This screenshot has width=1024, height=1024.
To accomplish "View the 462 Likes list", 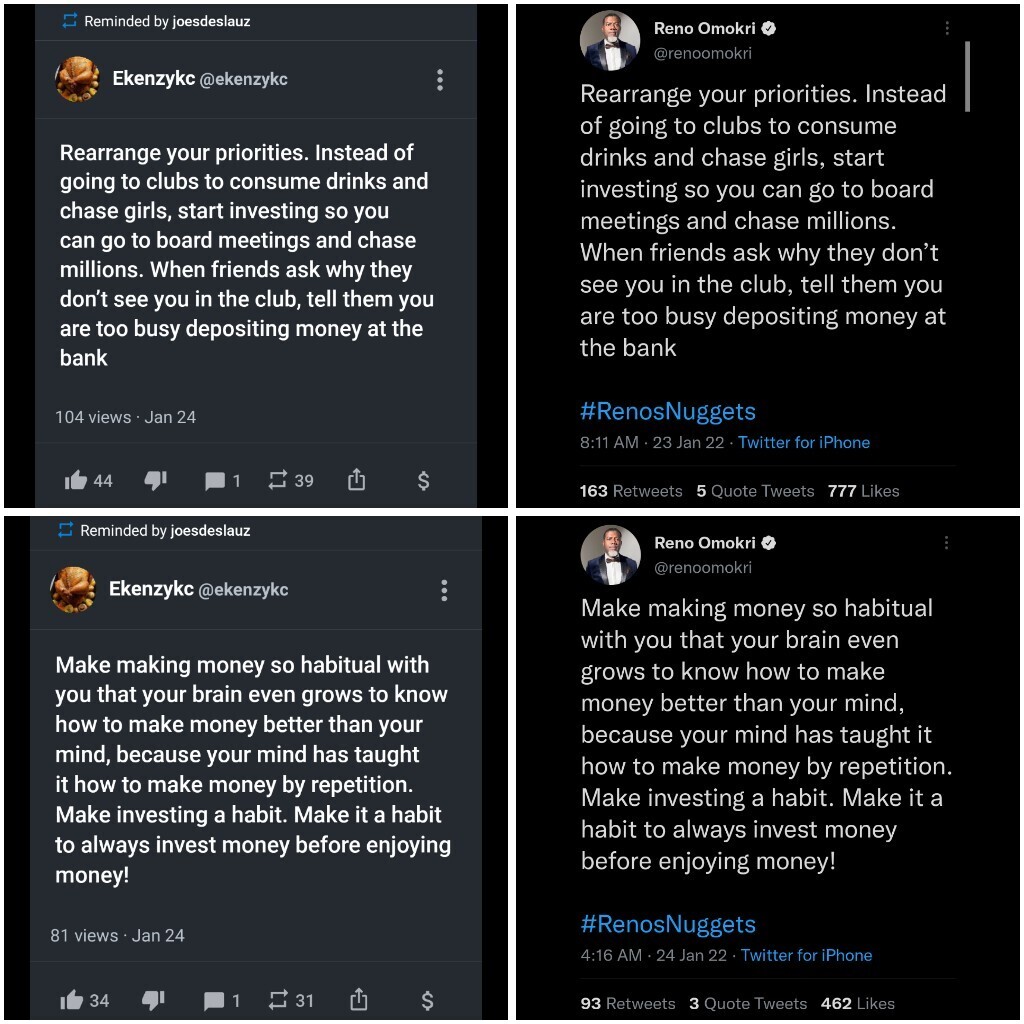I will 857,1003.
